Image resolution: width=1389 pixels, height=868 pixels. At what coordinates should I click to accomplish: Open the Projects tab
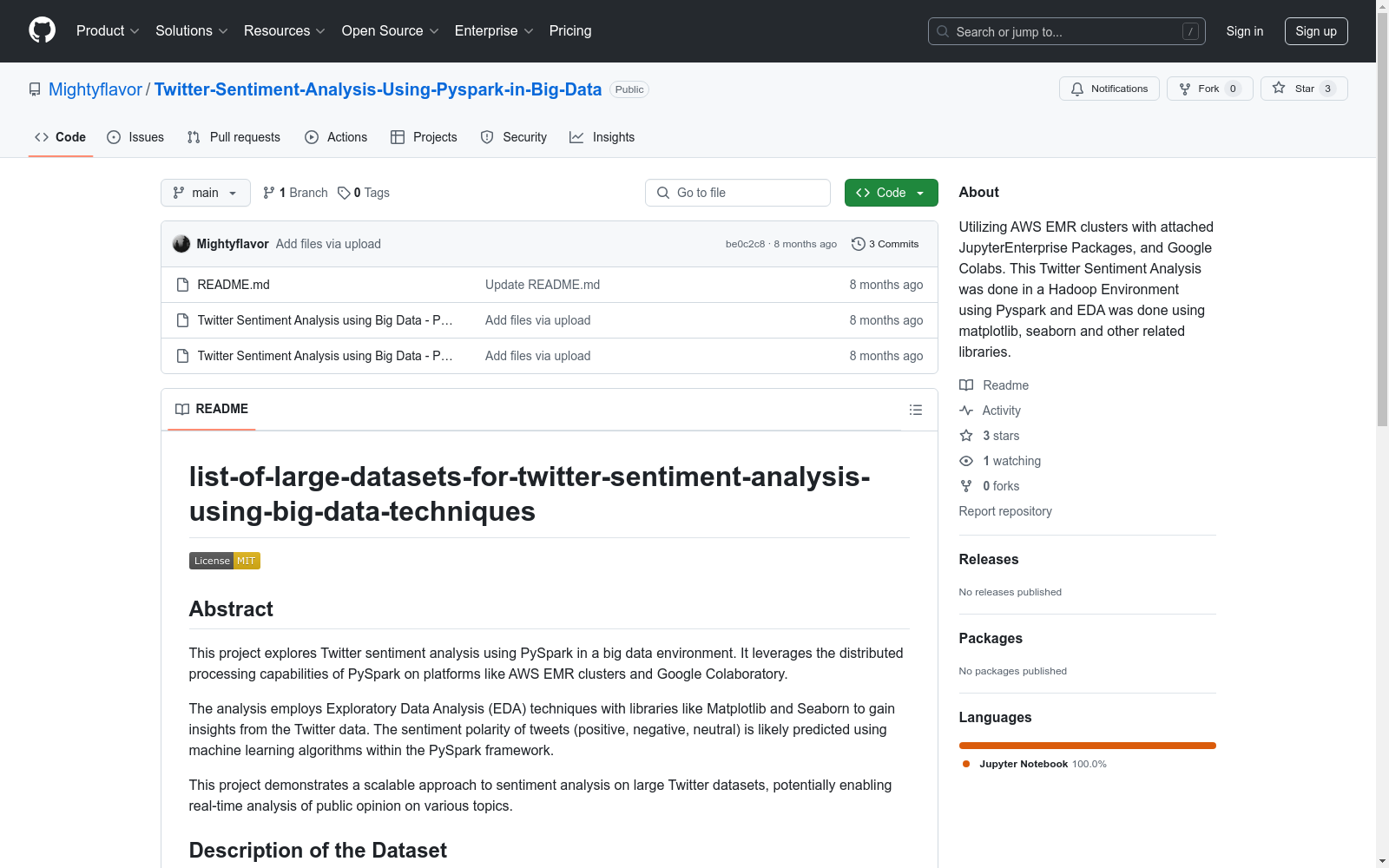pos(424,137)
